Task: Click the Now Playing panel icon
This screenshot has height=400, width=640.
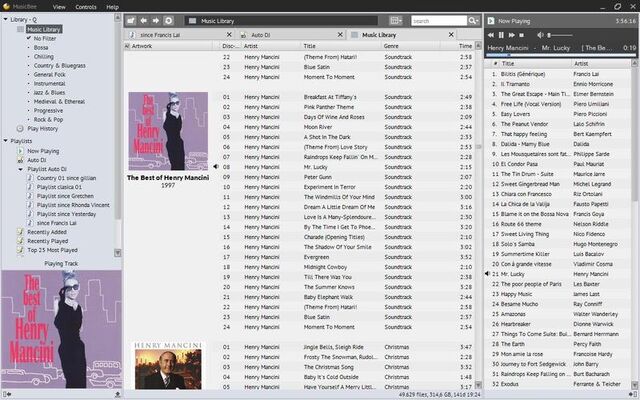Action: click(x=491, y=21)
